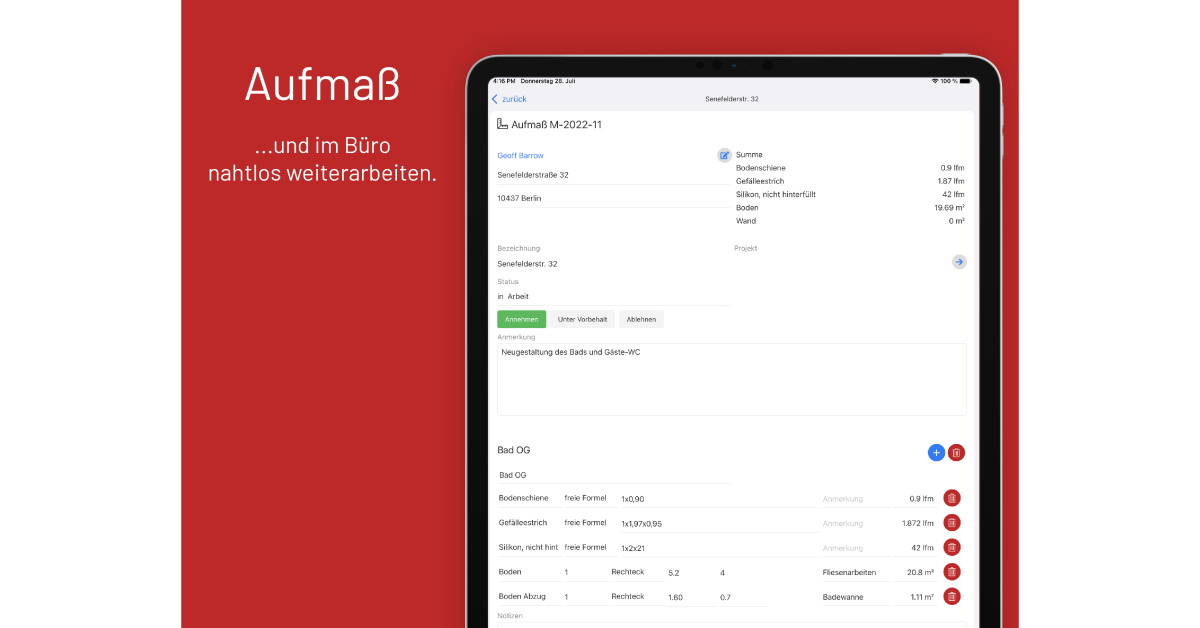Delete the Gefälleestrich row
Screen dimensions: 1200x628
[x=952, y=523]
